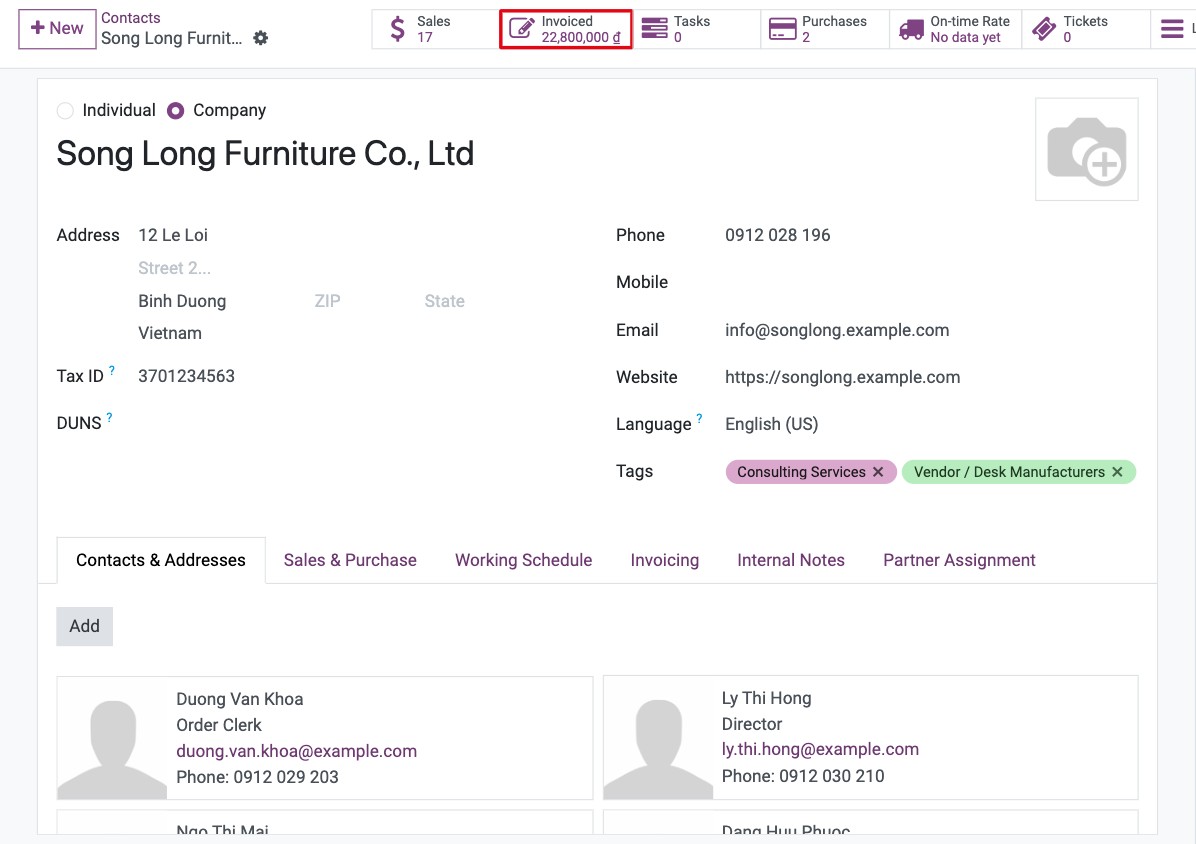Click the On-time Rate truck icon

[x=911, y=29]
